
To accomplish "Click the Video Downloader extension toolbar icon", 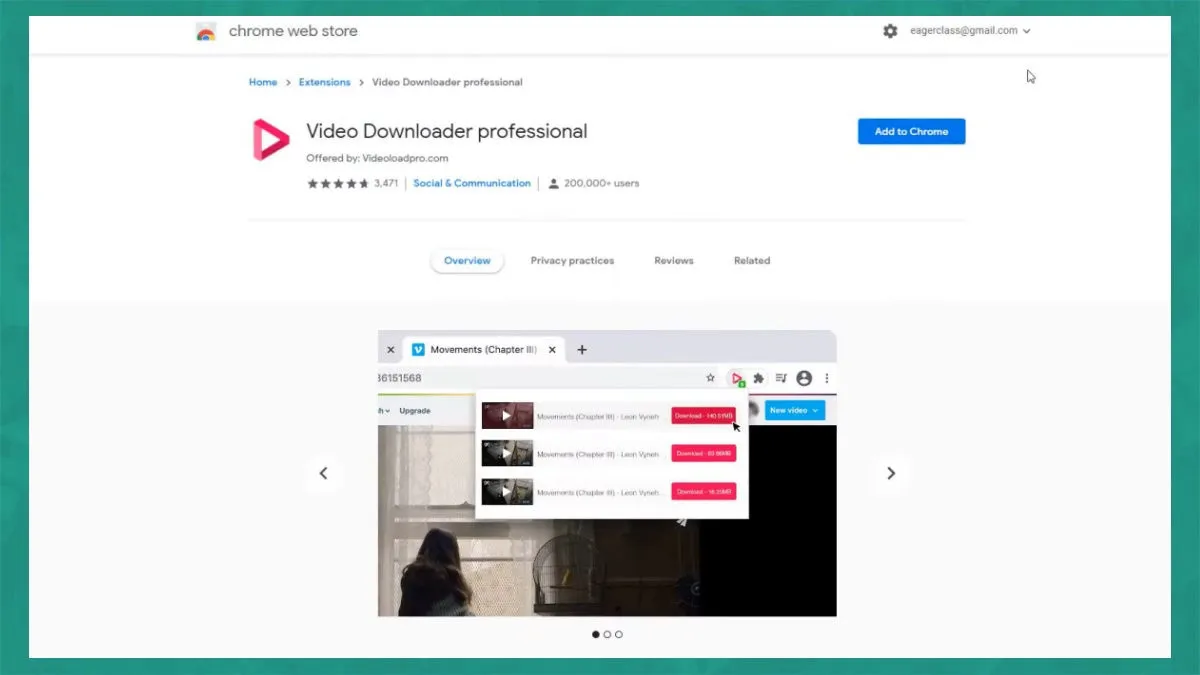I will [x=737, y=378].
